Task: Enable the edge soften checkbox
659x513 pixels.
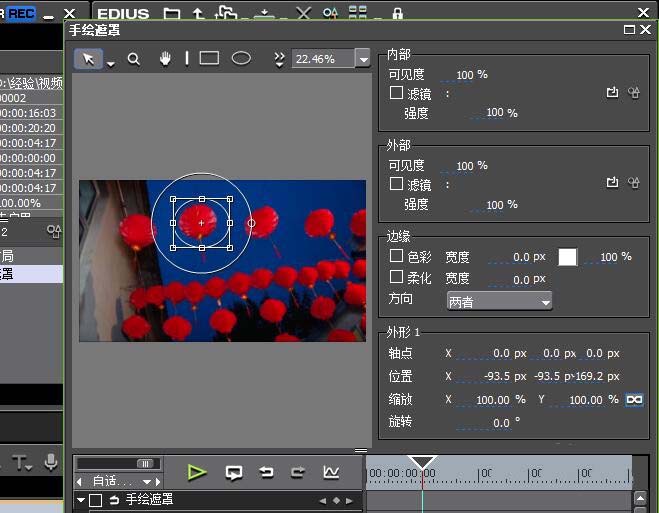Action: [x=396, y=277]
